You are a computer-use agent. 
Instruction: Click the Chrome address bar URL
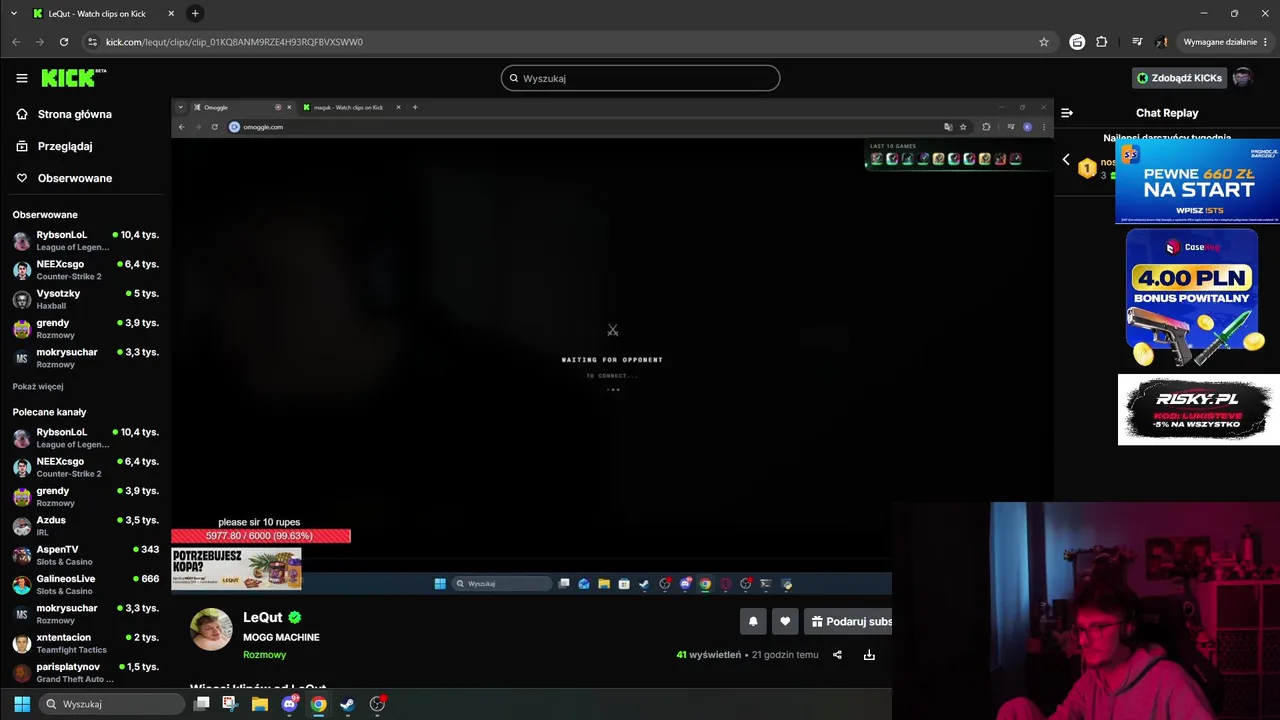[234, 42]
